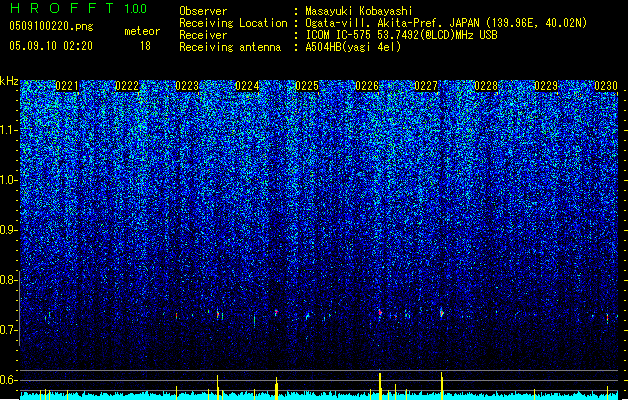Click the 'Receiving antenna' field label
The image size is (629, 400).
pos(230,47)
